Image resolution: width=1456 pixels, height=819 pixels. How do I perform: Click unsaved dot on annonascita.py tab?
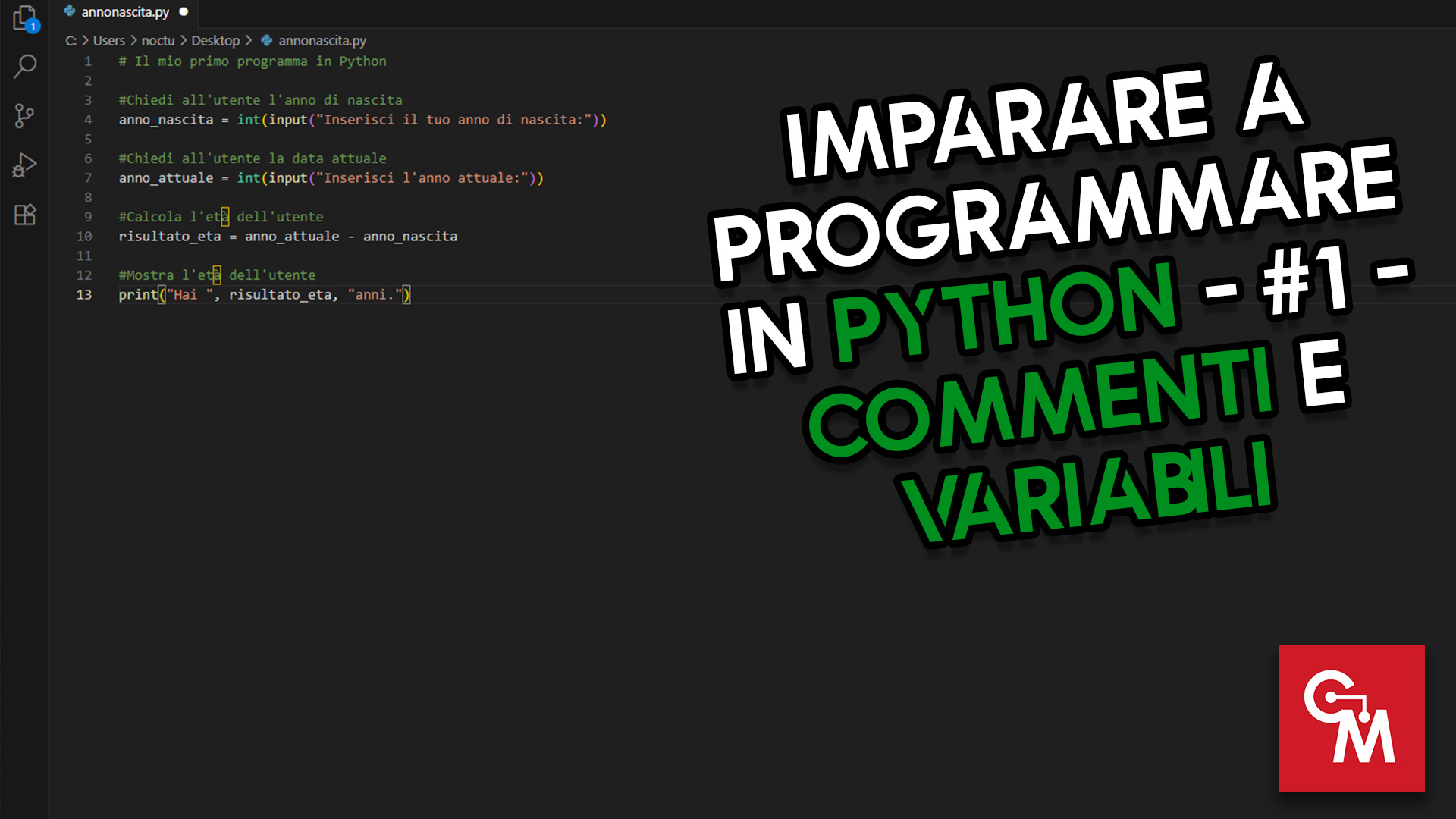tap(184, 12)
